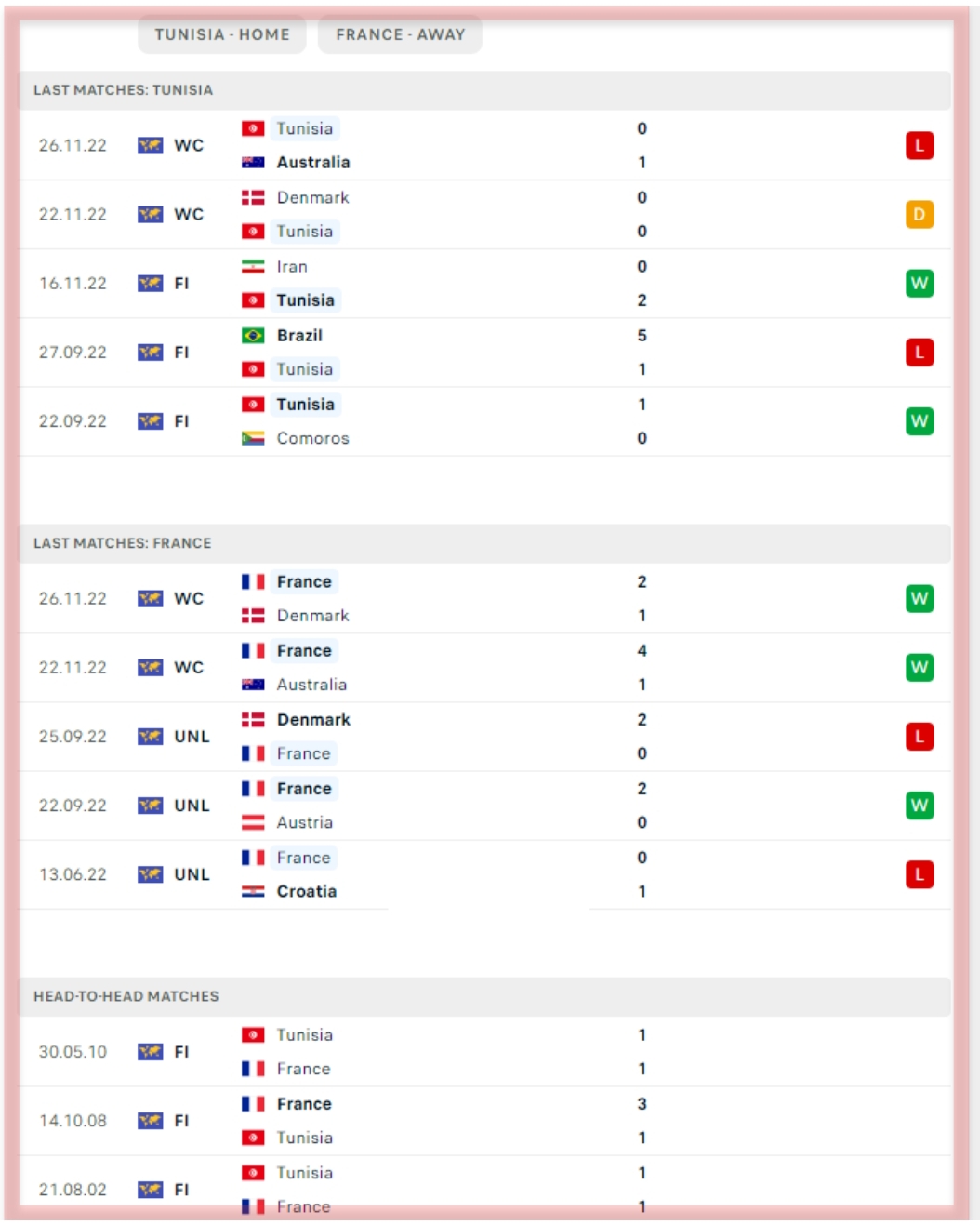Screen dimensions: 980x1225
Task: Open the 25.09.22 Denmark vs France match
Action: 483,737
